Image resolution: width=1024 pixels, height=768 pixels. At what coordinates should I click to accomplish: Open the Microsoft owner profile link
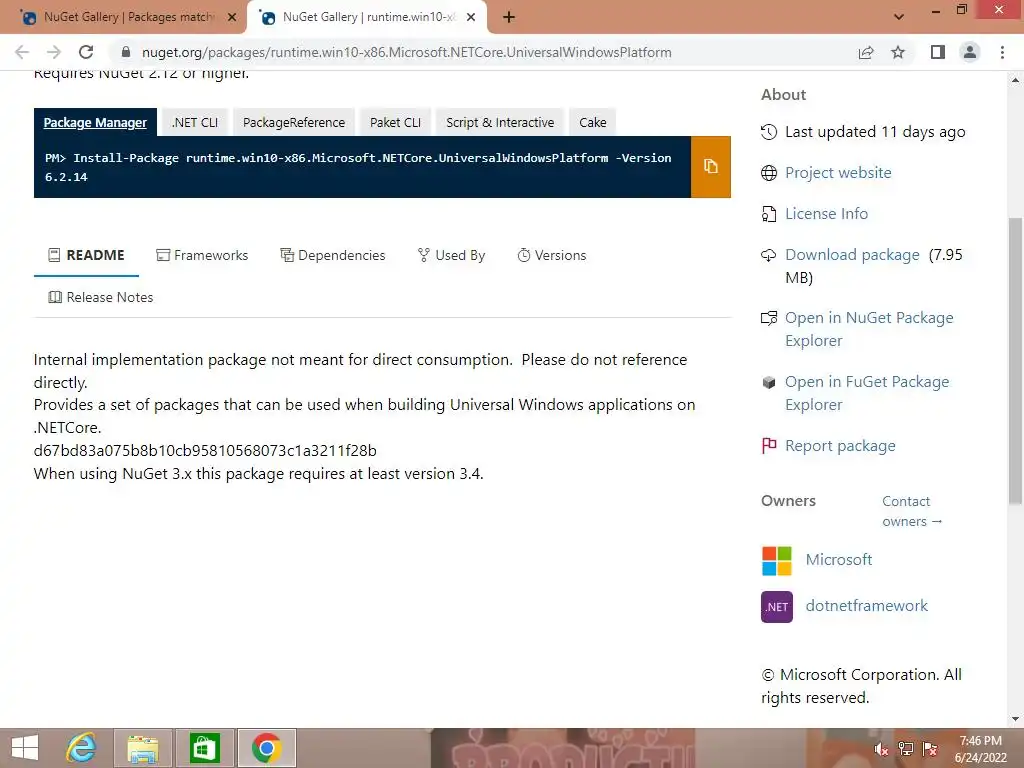click(839, 560)
